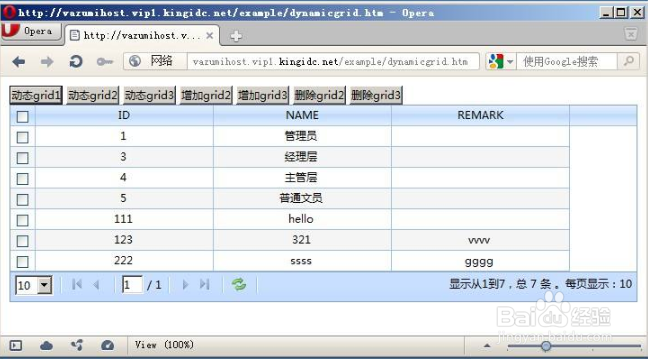
Task: Reload the page
Action: [x=76, y=62]
